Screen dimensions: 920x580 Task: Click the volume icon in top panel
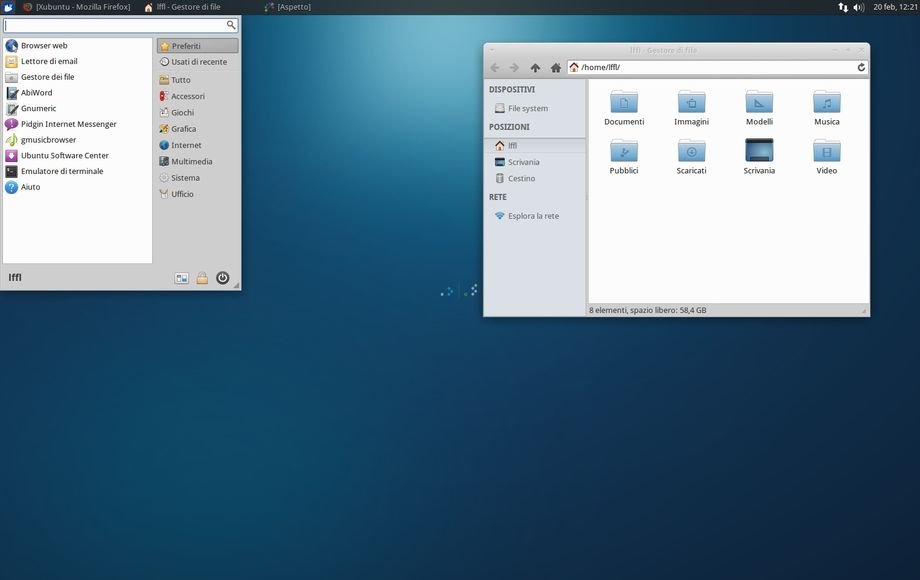(x=858, y=7)
